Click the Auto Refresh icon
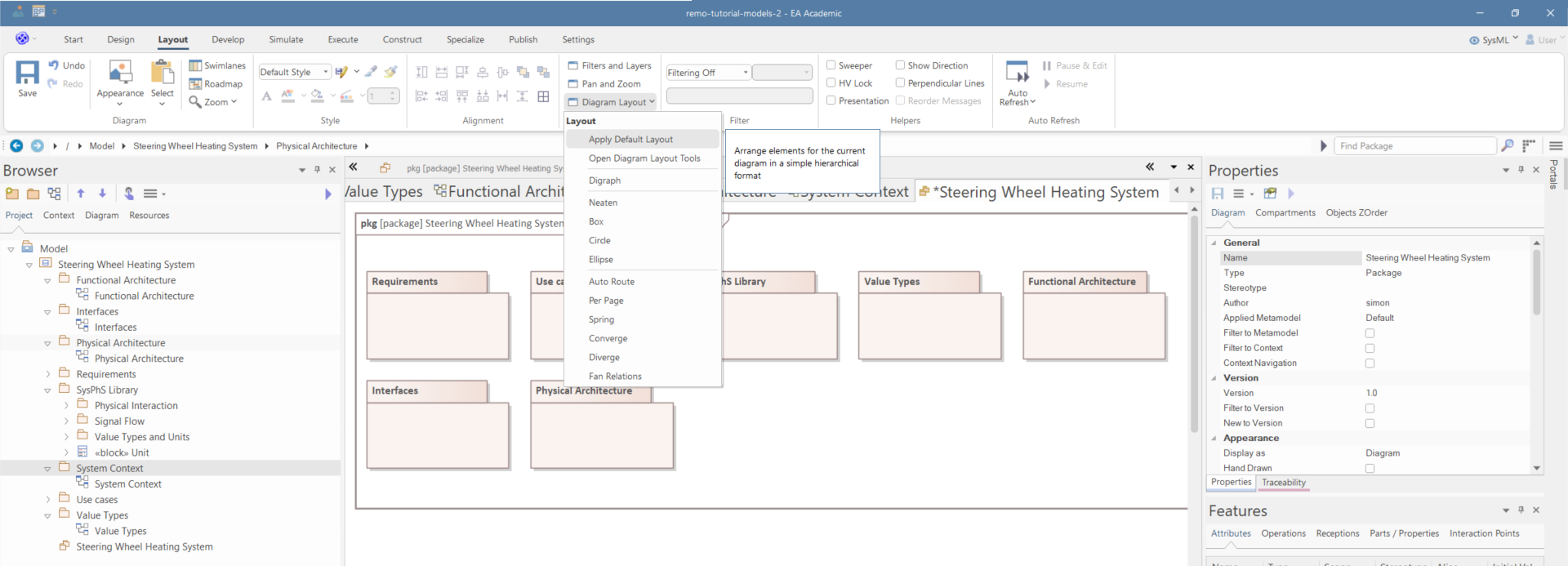1568x566 pixels. 1017,74
